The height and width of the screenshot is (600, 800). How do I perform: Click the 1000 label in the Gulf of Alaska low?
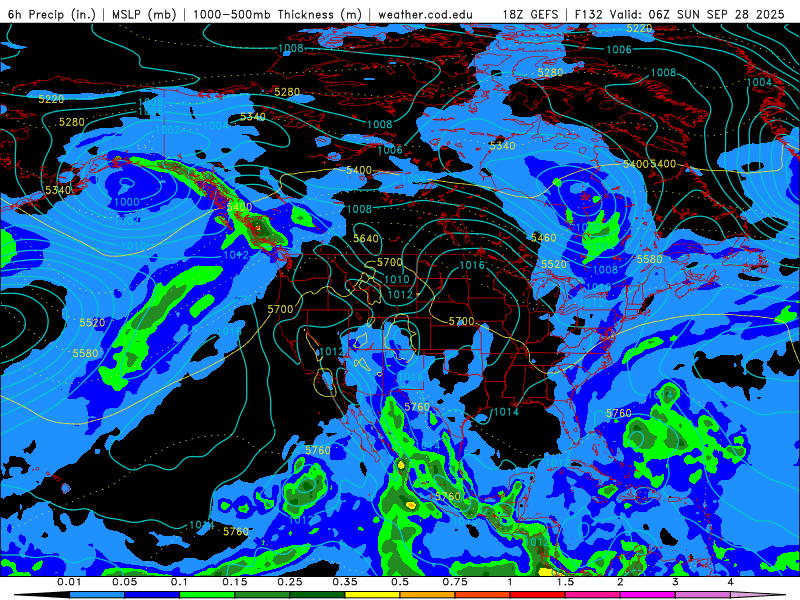(x=126, y=202)
